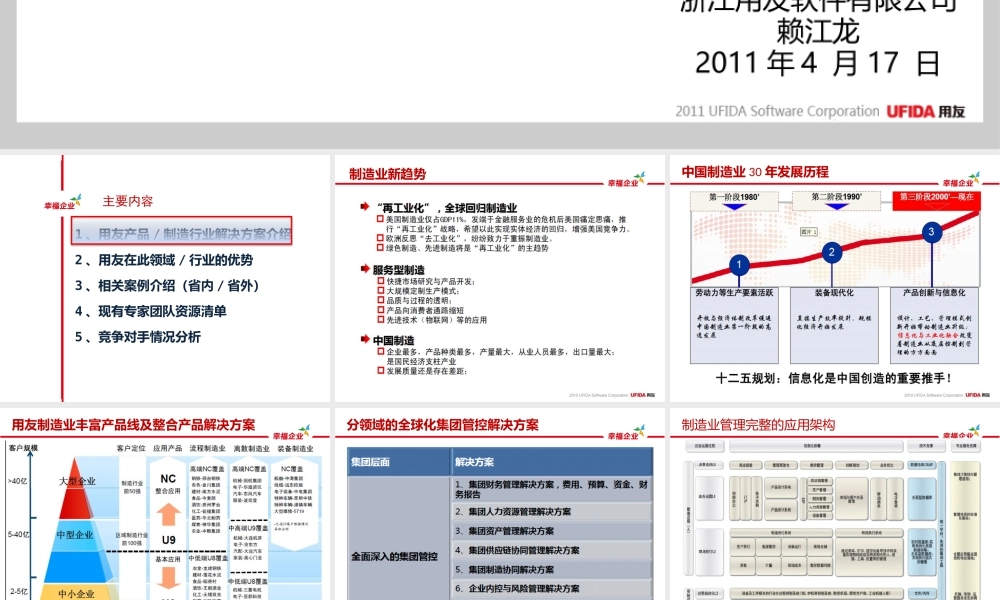
Task: Click the 主要内容 heading
Action: click(128, 201)
